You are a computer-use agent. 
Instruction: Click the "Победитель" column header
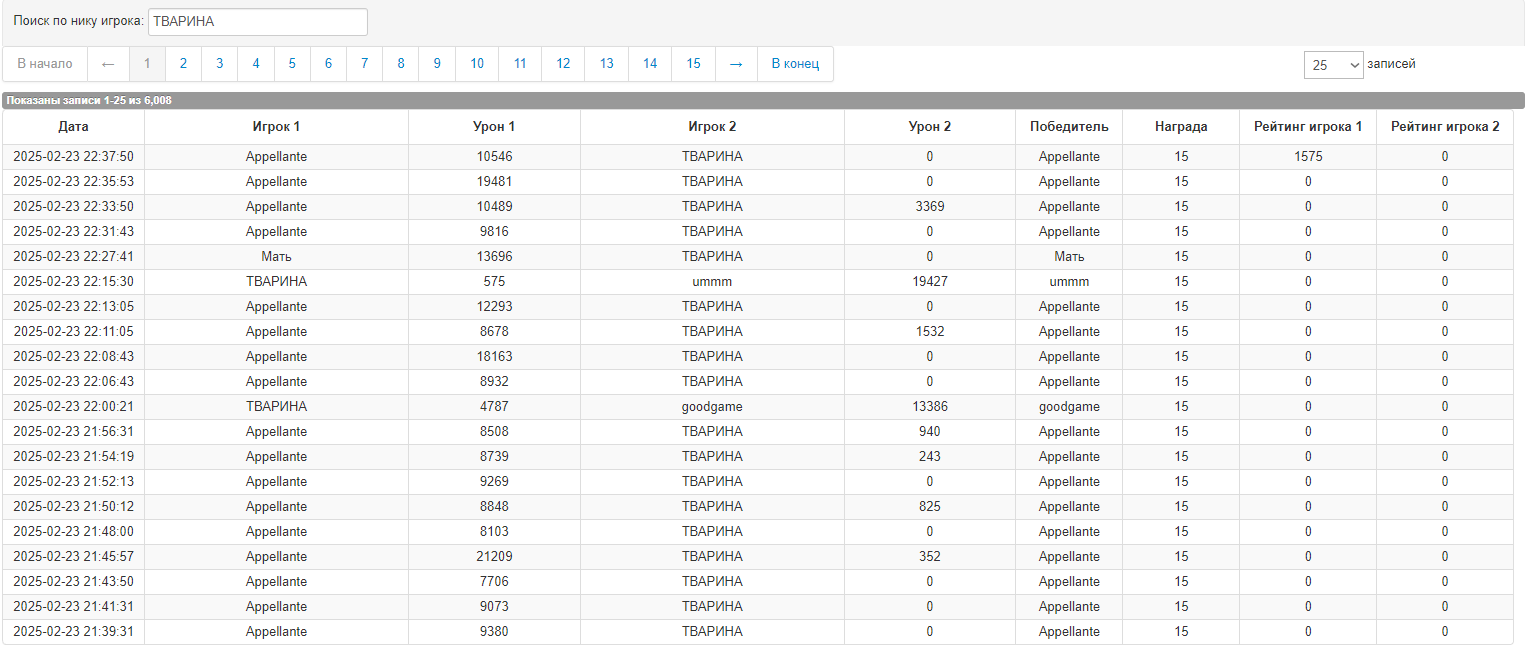pyautogui.click(x=1069, y=127)
